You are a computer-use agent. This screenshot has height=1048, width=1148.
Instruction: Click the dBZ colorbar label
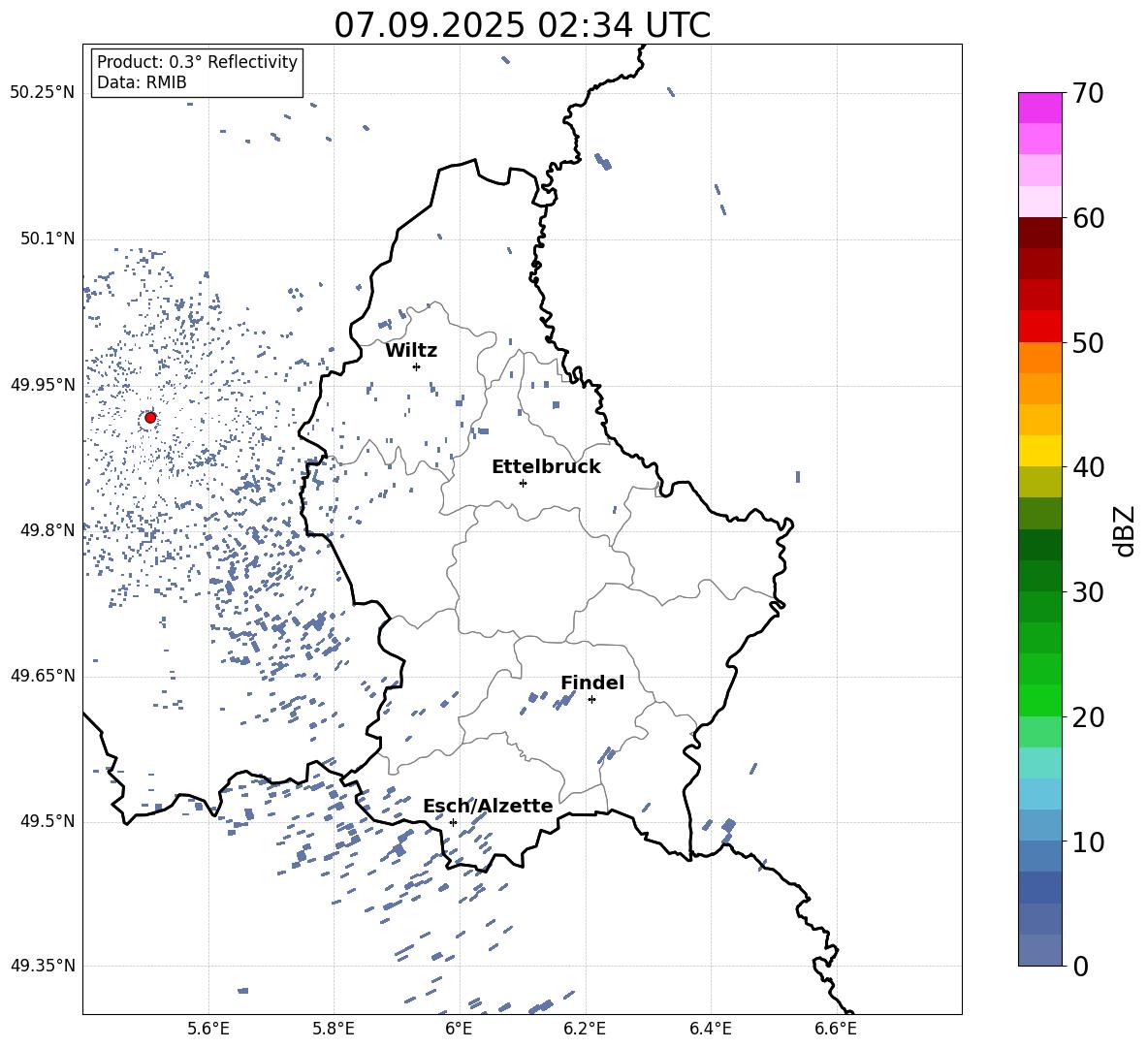pos(1126,530)
